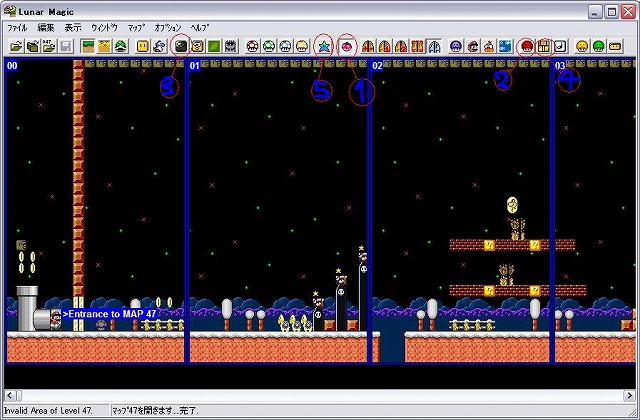
Task: Click the music note block icon
Action: point(560,47)
